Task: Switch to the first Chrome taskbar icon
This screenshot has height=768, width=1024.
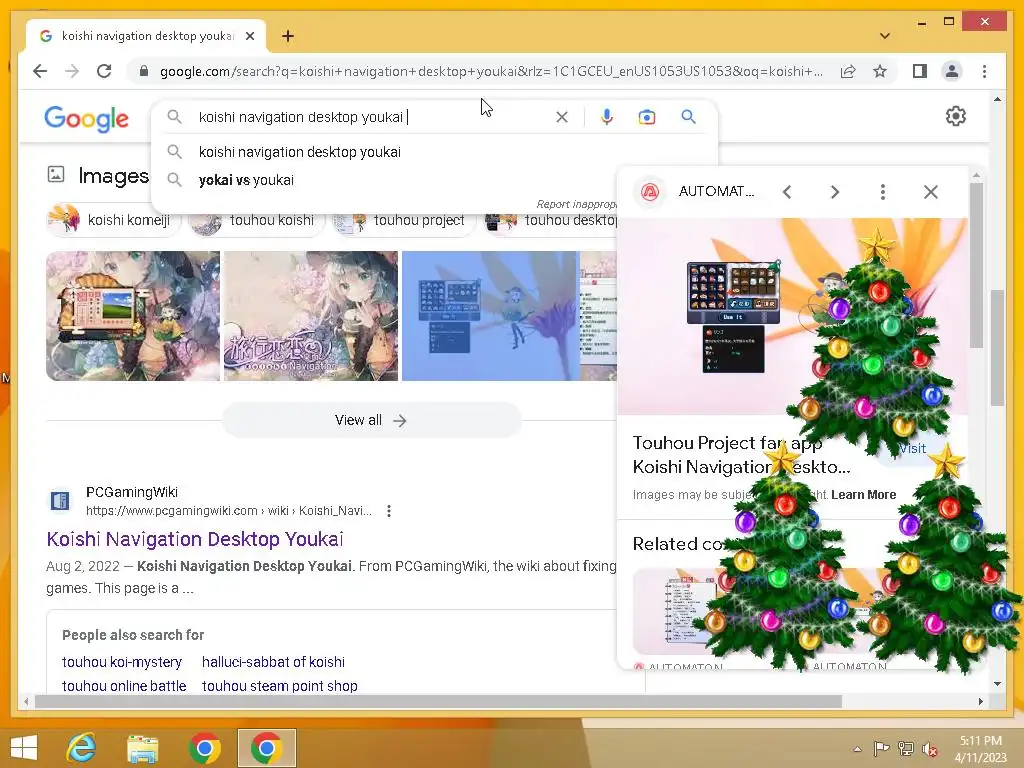Action: 204,748
